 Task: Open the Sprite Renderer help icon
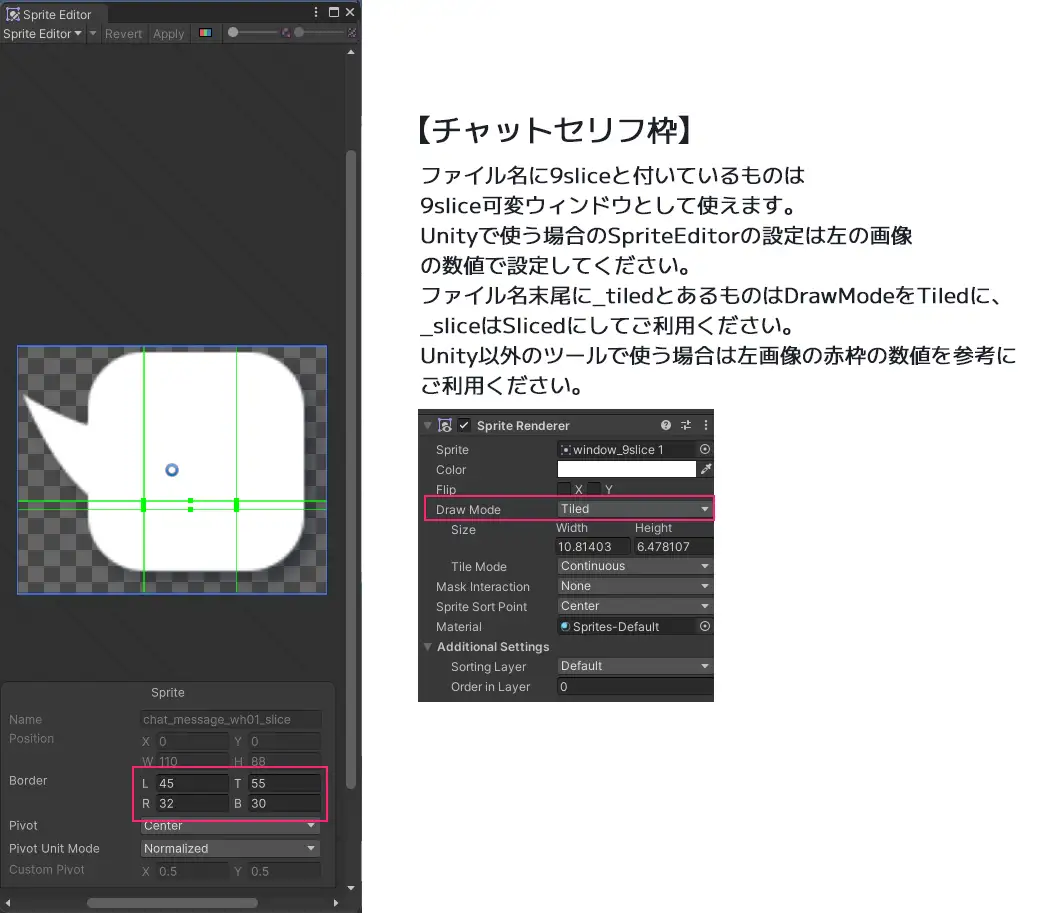point(665,425)
